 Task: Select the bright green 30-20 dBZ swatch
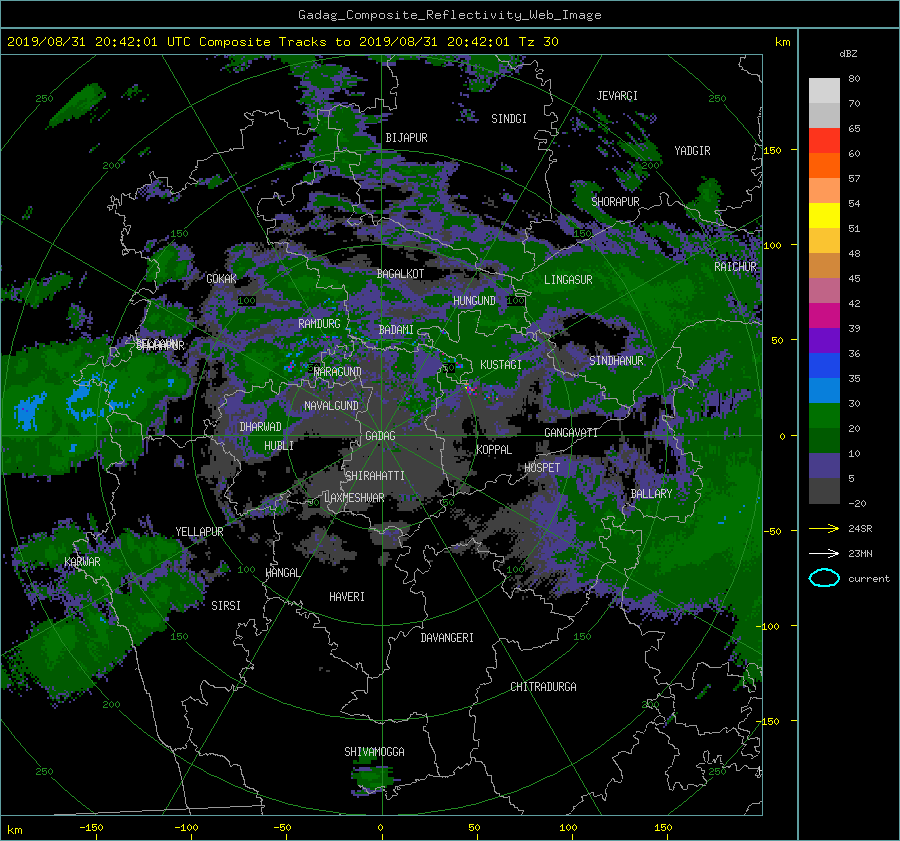pos(824,415)
